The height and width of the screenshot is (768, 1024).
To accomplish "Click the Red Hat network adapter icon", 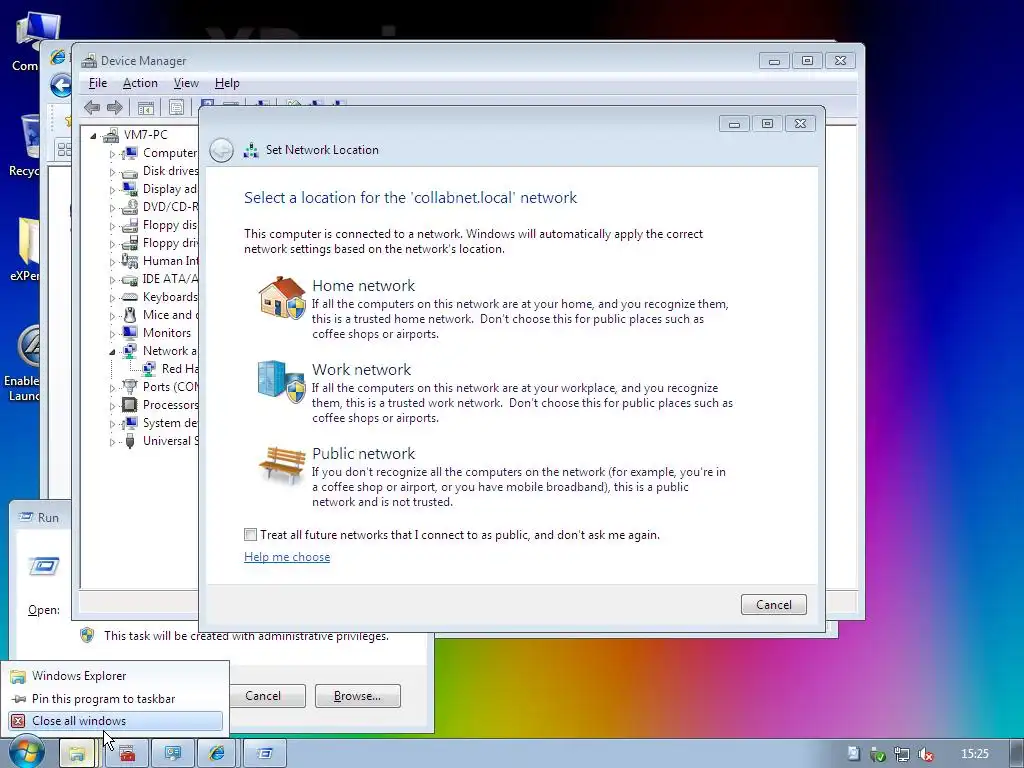I will click(149, 369).
